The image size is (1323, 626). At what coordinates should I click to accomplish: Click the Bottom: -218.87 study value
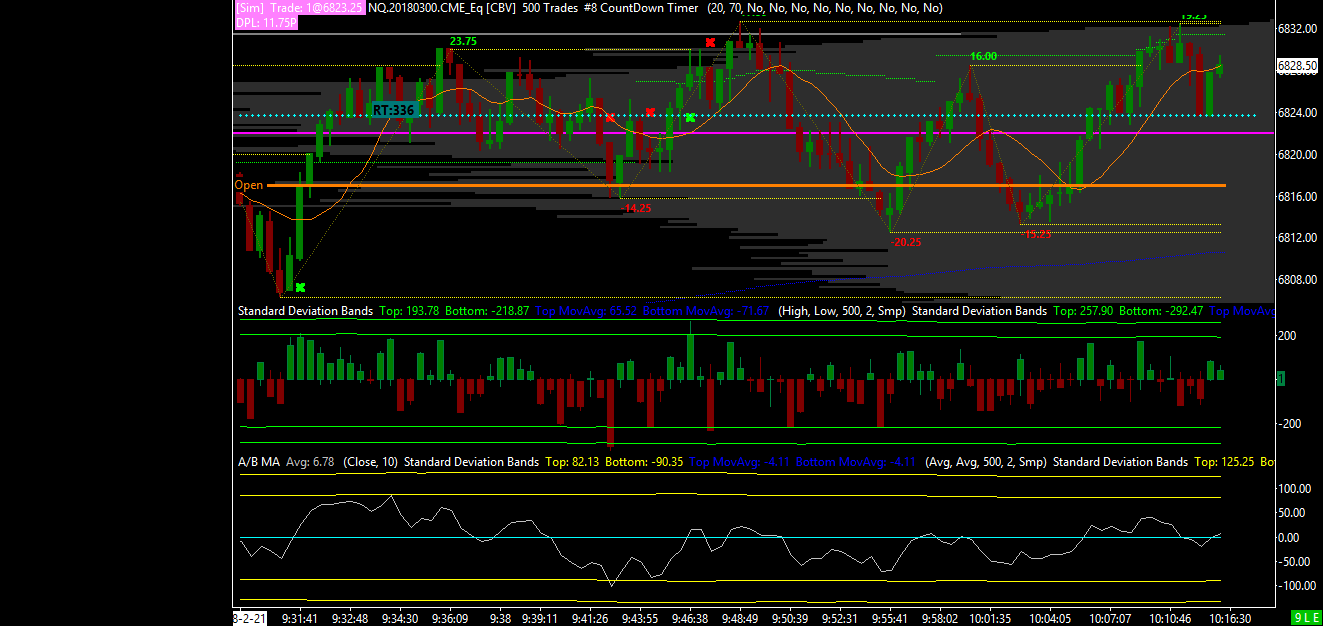[x=489, y=311]
